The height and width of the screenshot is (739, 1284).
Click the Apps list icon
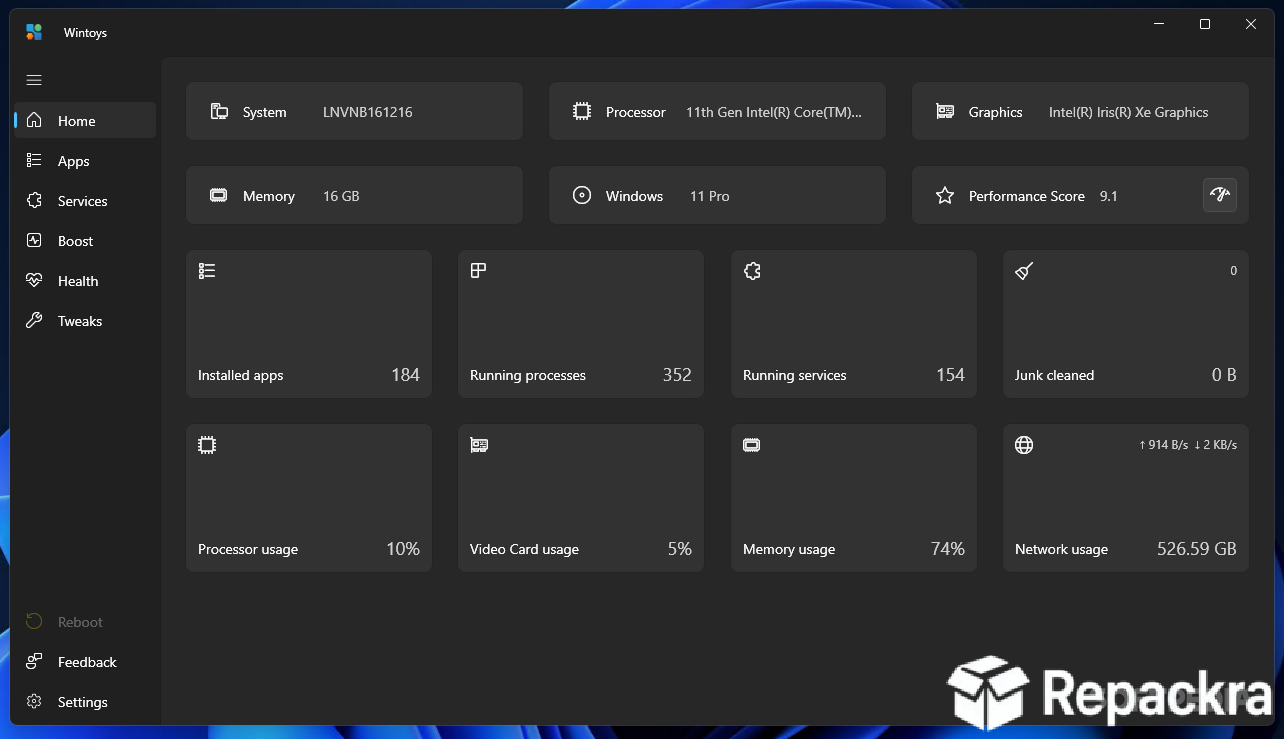34,160
